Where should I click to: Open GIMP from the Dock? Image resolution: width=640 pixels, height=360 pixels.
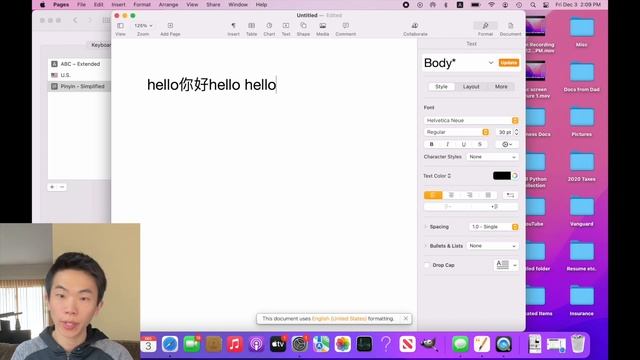pyautogui.click(x=429, y=344)
